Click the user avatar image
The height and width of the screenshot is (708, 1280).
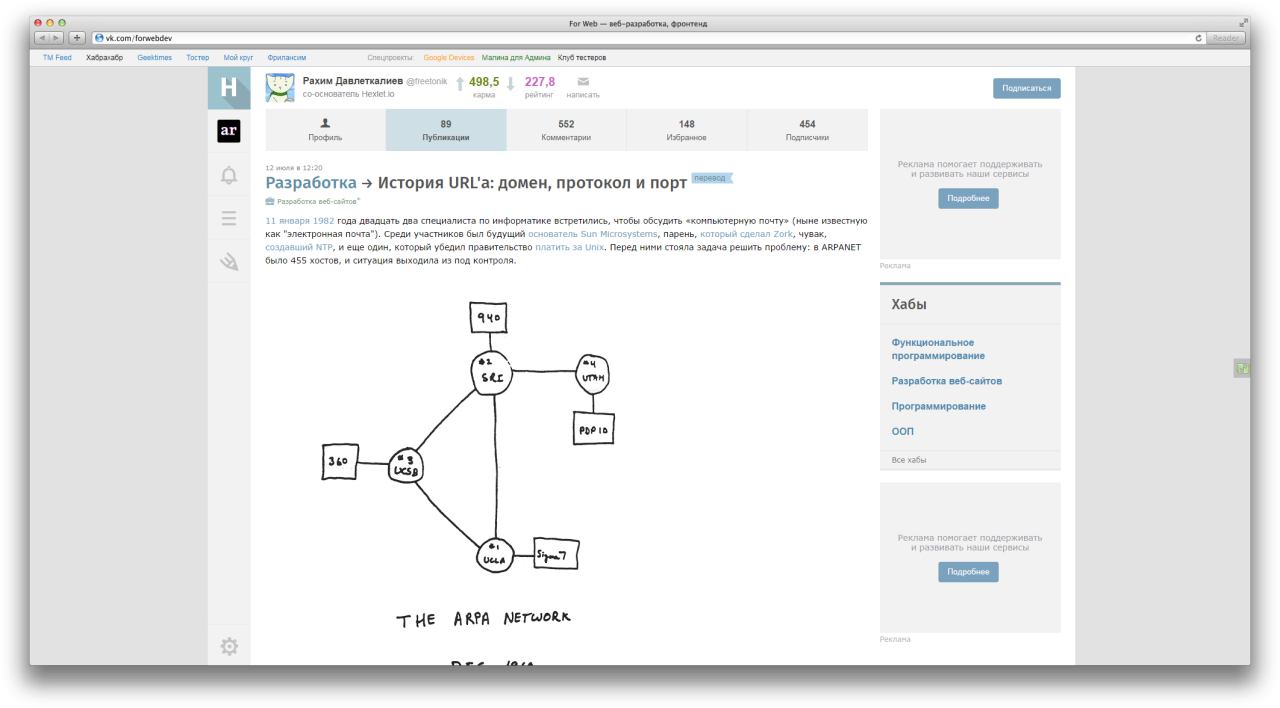point(280,87)
